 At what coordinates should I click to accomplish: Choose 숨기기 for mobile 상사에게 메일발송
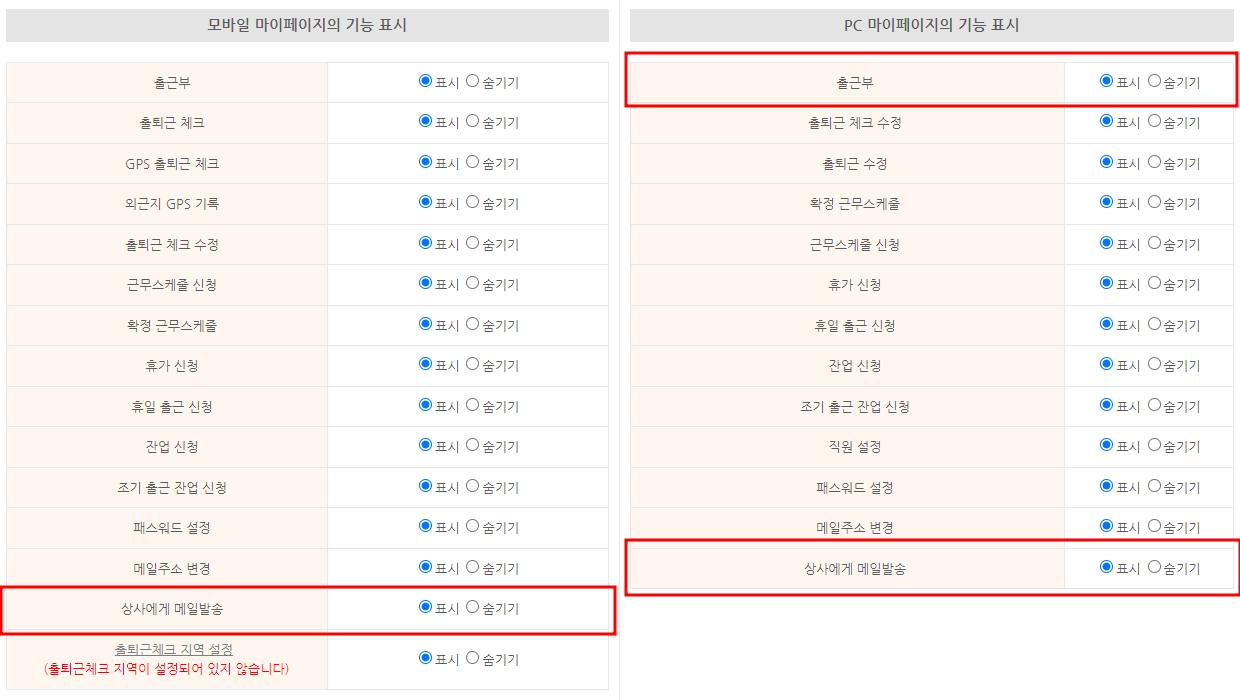pos(473,607)
